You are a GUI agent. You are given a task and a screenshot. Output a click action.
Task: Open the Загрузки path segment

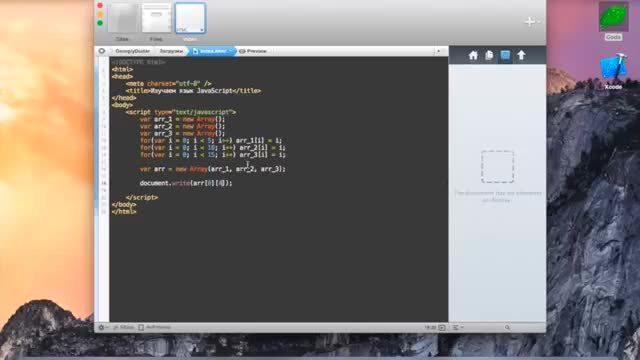click(x=171, y=51)
